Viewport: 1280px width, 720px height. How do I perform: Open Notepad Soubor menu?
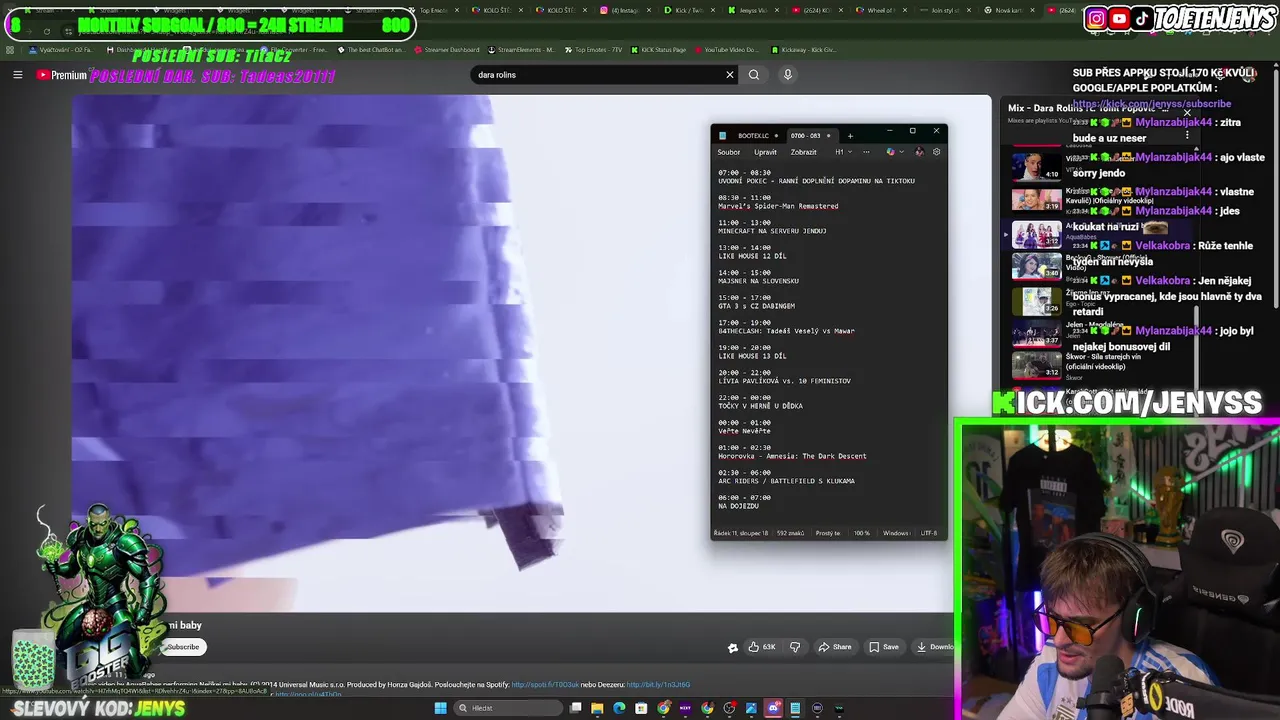coord(729,152)
